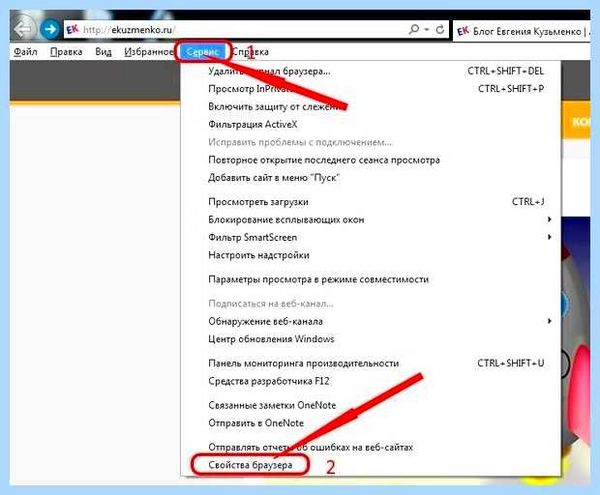Click the browser Back arrow button
Screen dimensions: 600x495
click(24, 28)
